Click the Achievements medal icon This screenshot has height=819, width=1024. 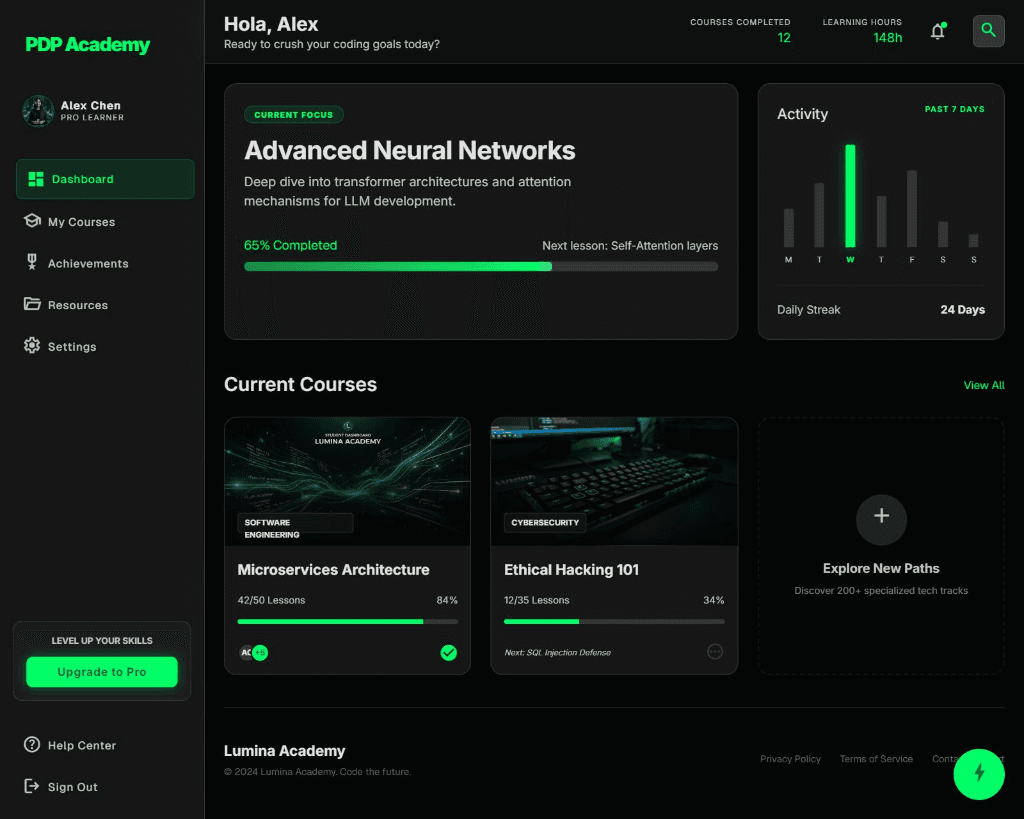coord(32,263)
